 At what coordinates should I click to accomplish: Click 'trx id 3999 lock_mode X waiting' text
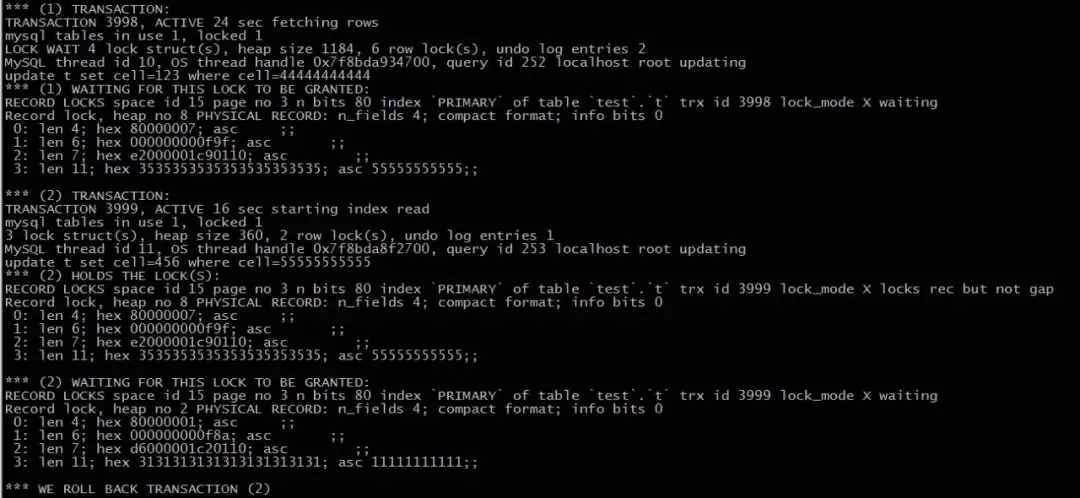pos(808,396)
